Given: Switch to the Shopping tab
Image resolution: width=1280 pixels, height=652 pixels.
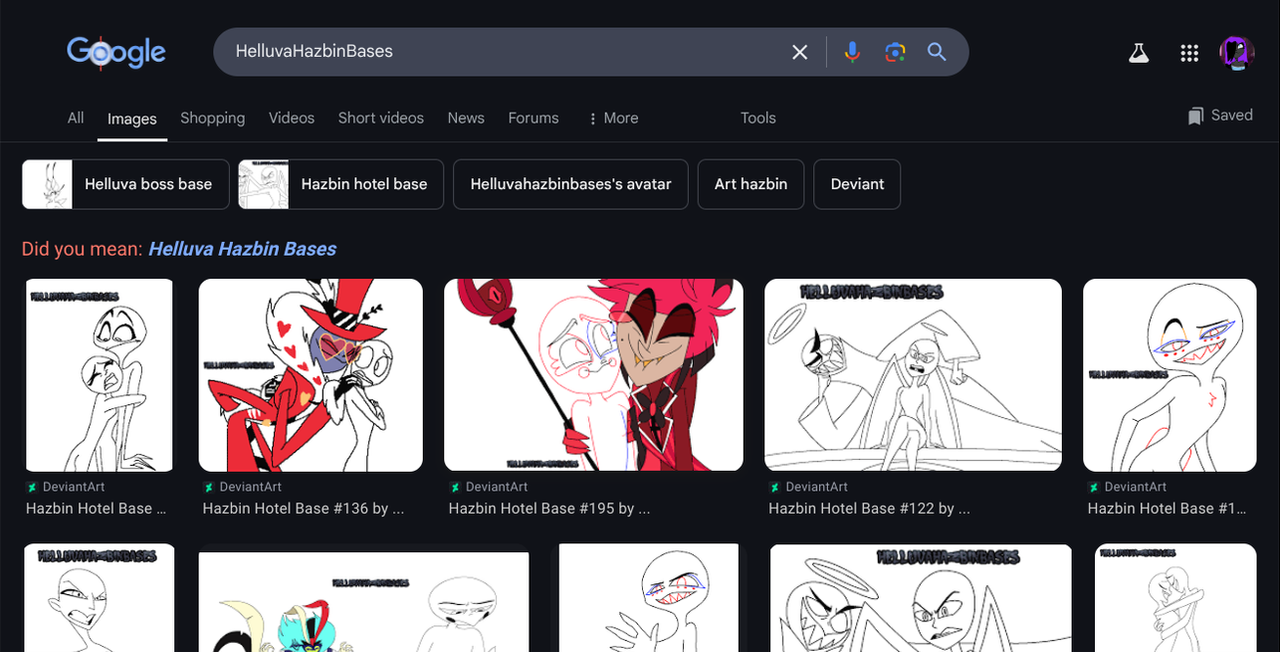Looking at the screenshot, I should coord(212,118).
